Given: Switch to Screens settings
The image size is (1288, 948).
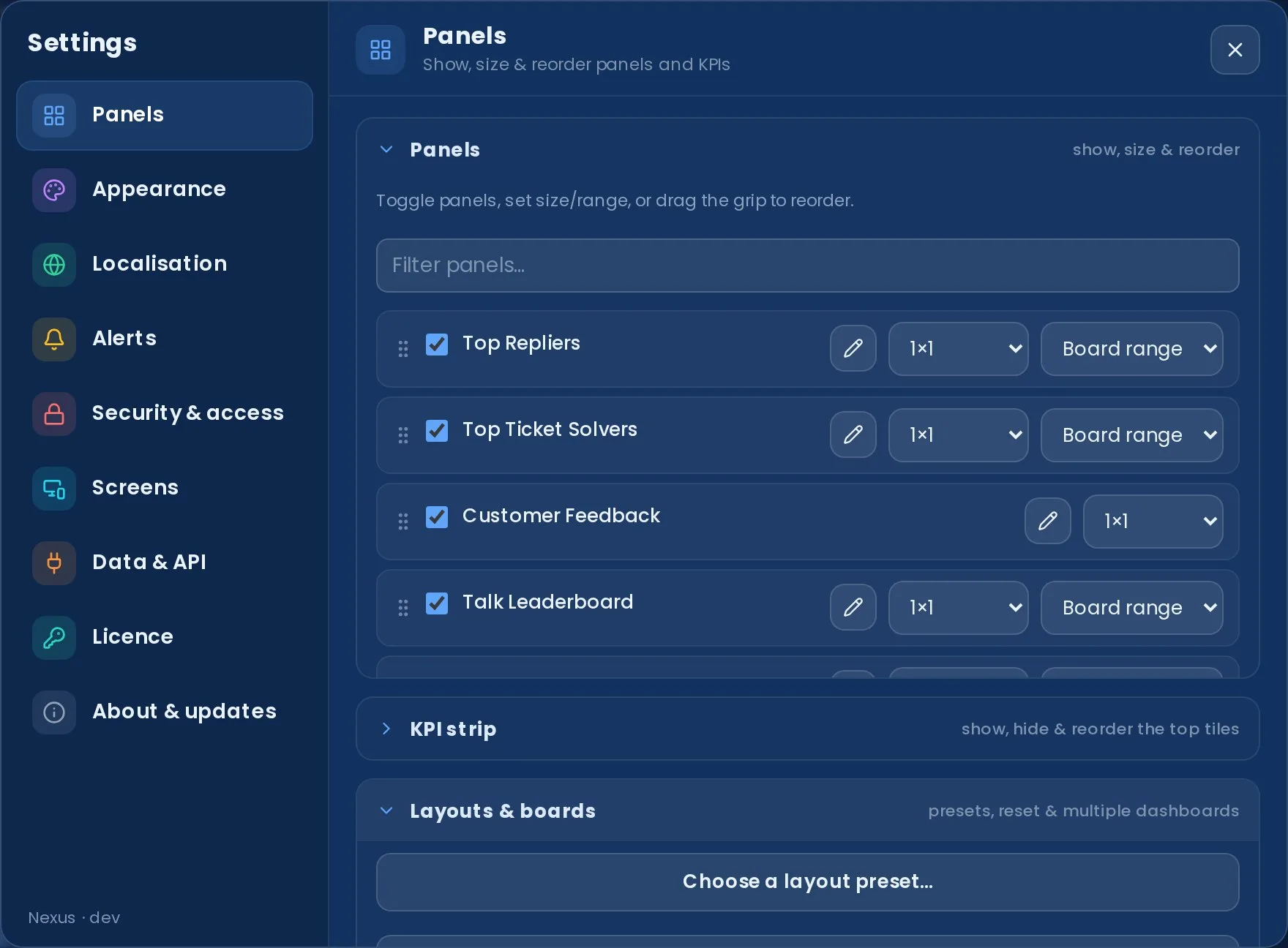Looking at the screenshot, I should (165, 489).
